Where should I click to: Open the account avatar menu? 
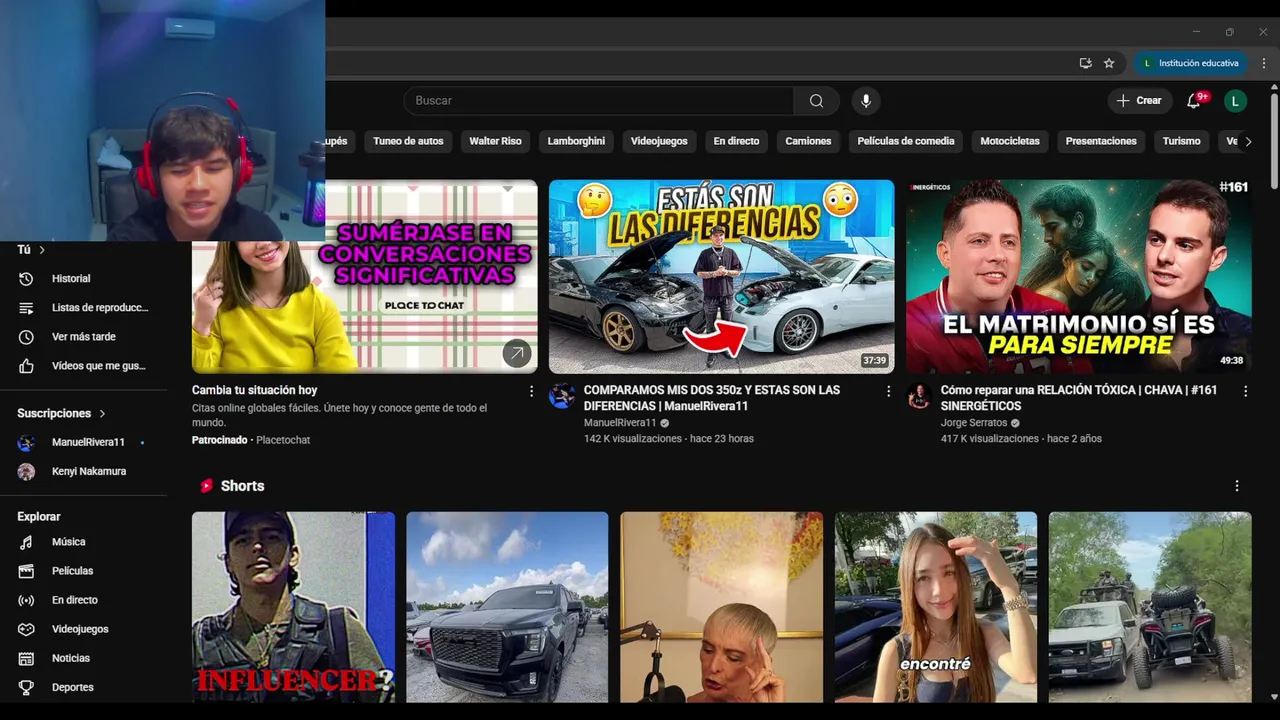[x=1236, y=101]
